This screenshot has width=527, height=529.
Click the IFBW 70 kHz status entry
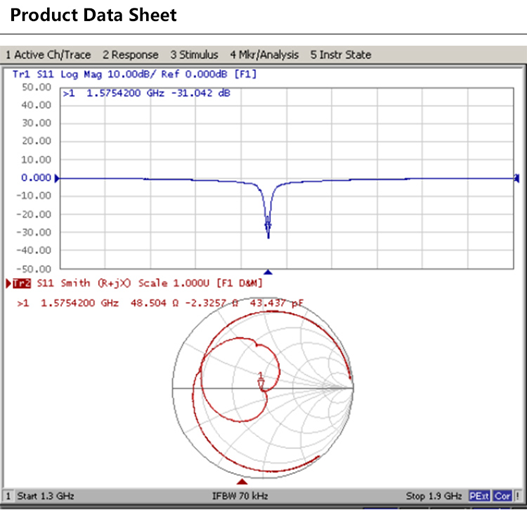click(x=240, y=496)
